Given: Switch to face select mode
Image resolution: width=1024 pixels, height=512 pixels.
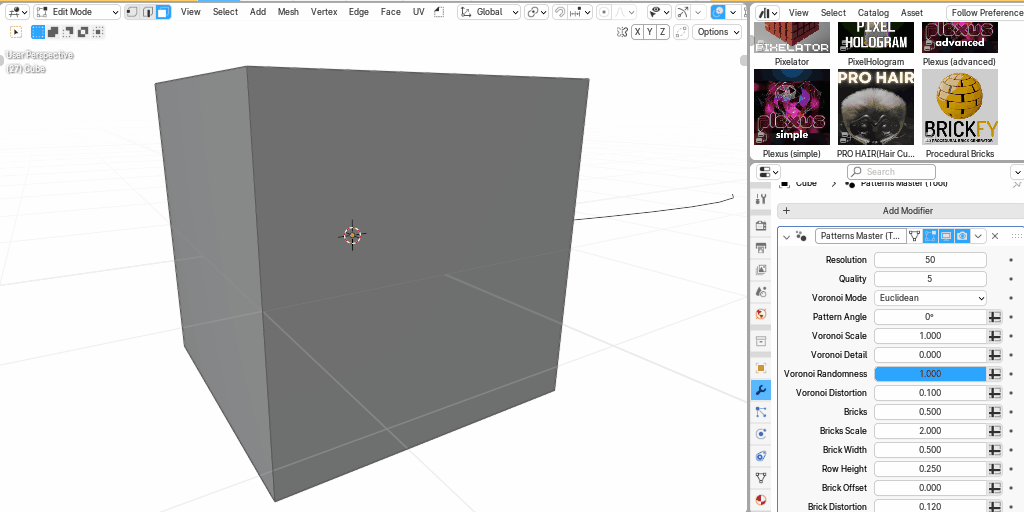Looking at the screenshot, I should click(x=162, y=12).
